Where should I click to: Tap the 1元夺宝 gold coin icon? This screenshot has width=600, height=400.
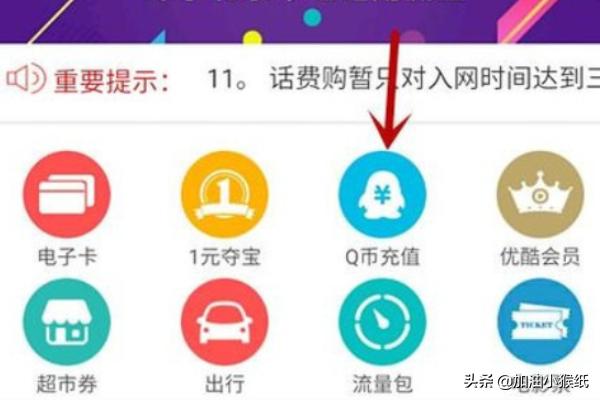225,194
